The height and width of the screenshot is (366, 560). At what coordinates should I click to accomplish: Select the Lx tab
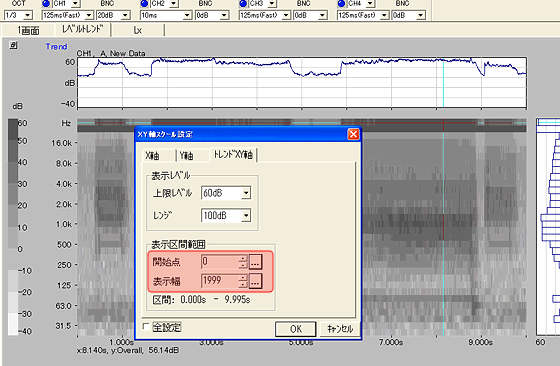click(x=138, y=30)
